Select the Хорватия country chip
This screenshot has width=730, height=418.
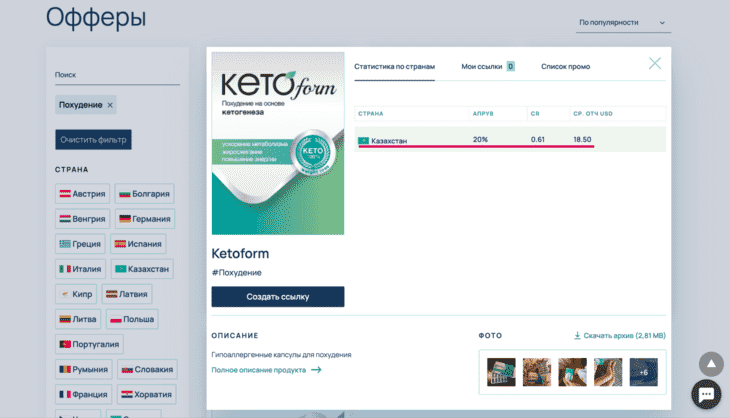(x=147, y=395)
